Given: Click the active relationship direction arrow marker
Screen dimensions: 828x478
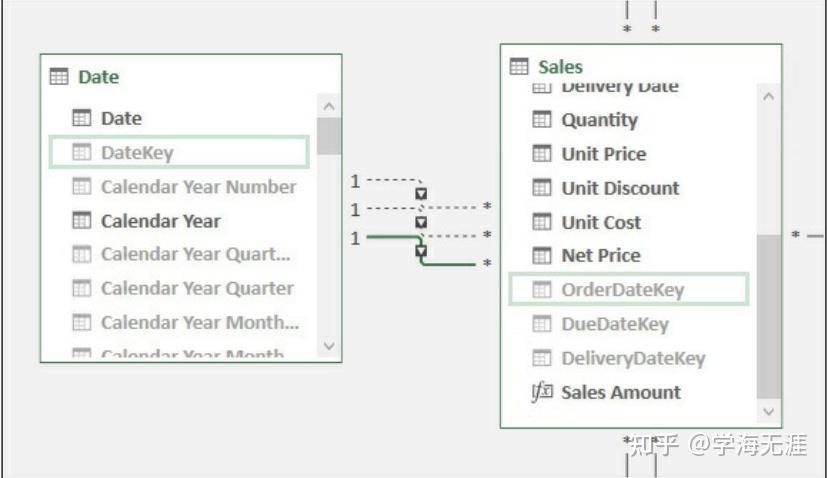Looking at the screenshot, I should click(421, 250).
